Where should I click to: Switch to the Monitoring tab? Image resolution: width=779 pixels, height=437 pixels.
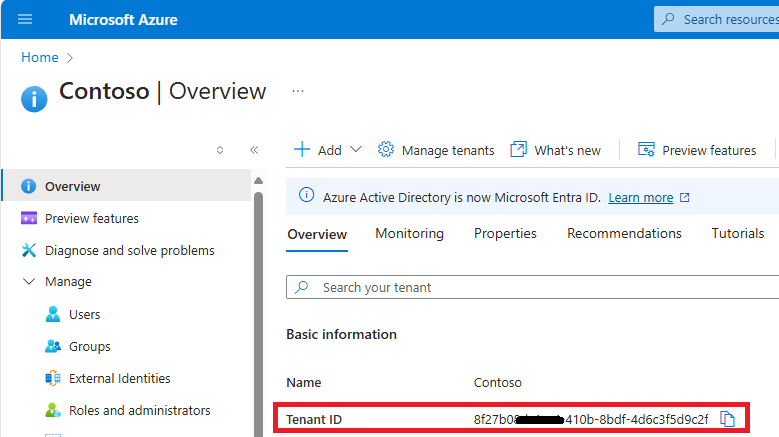pyautogui.click(x=409, y=233)
